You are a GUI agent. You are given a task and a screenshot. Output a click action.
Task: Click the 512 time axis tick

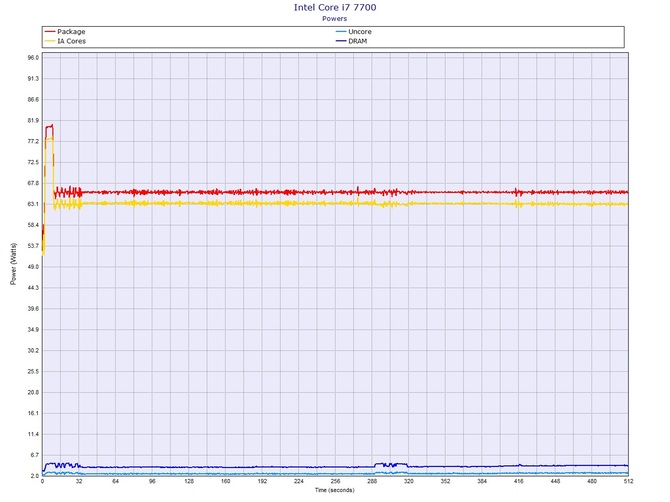pos(628,481)
